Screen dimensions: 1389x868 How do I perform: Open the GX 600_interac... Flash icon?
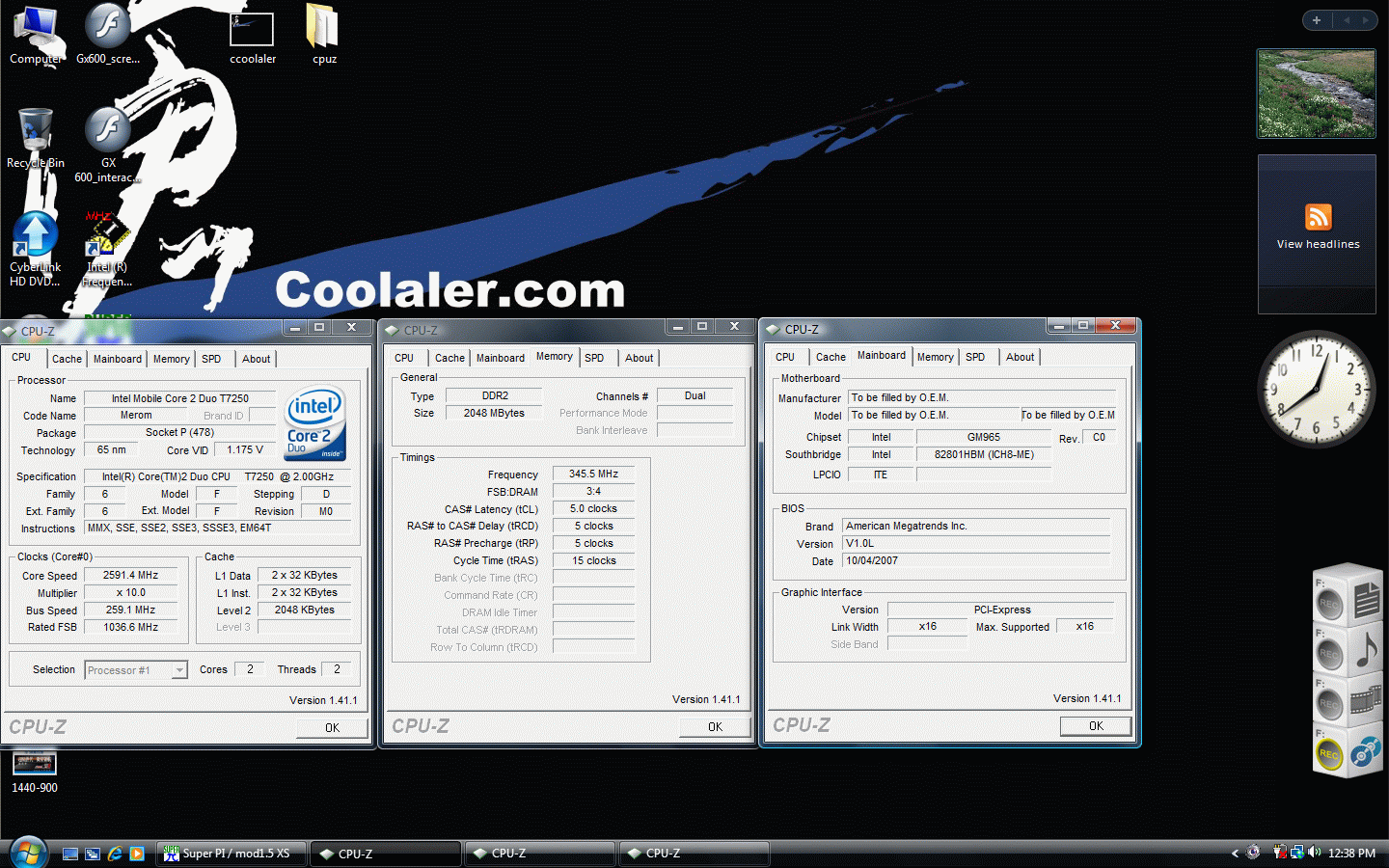tap(107, 145)
